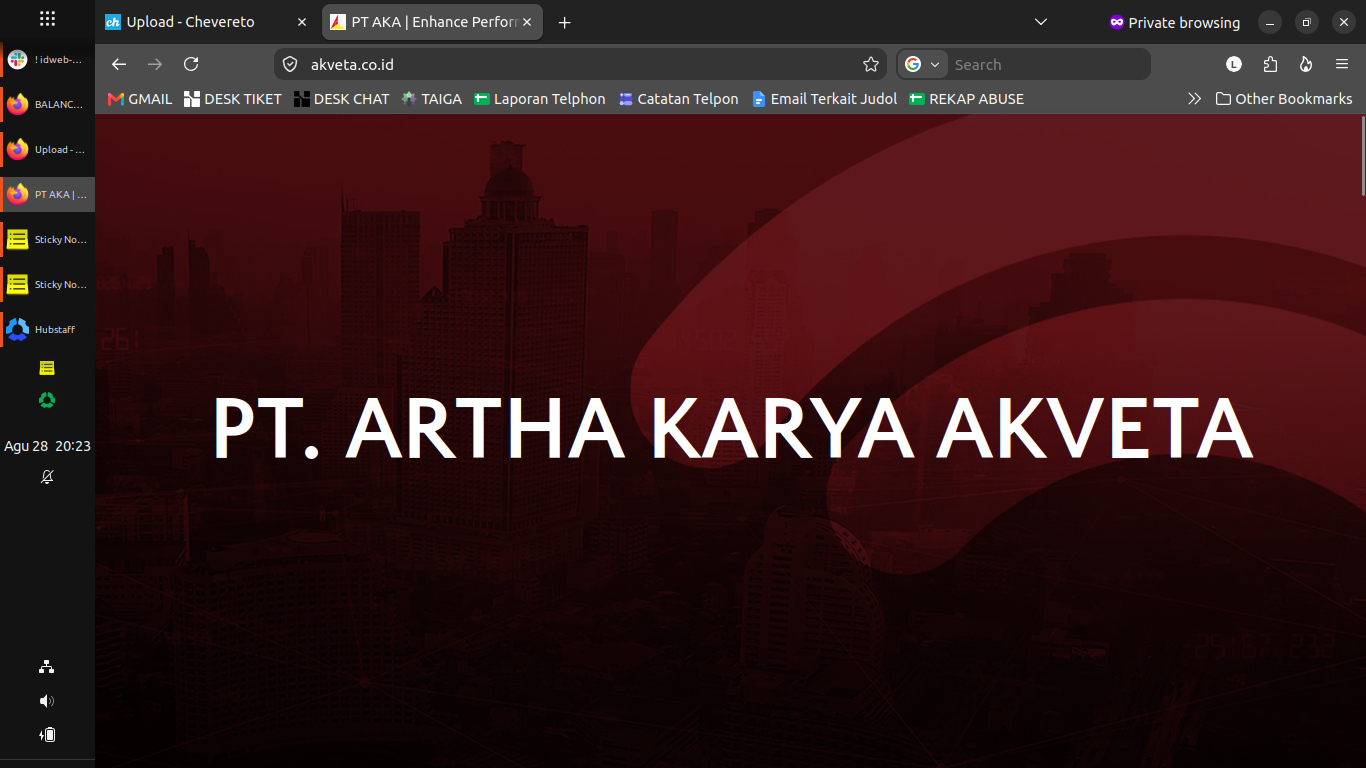Expand the list all tabs chevron
1366x768 pixels.
(x=1041, y=22)
